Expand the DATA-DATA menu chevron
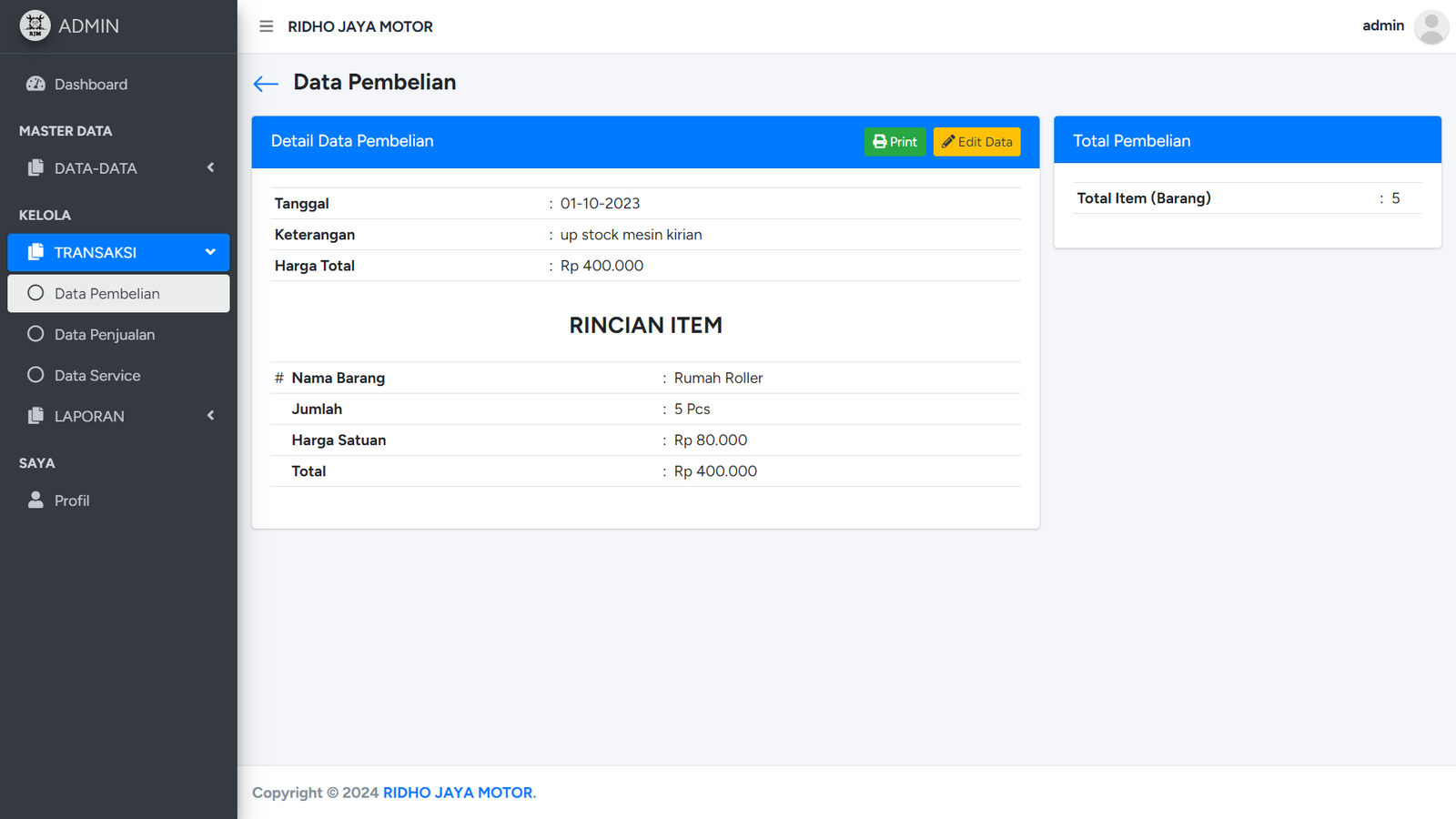 [210, 167]
